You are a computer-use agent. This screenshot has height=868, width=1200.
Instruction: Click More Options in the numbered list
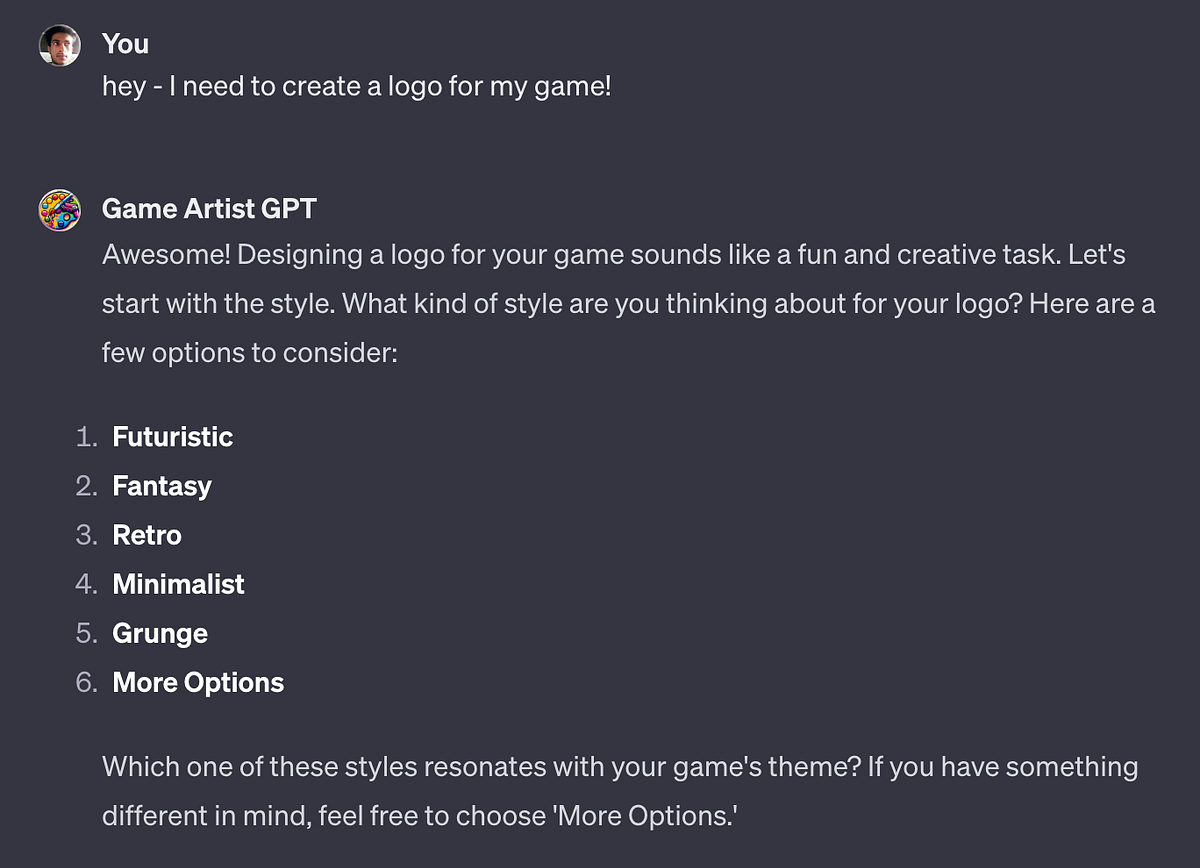coord(197,682)
